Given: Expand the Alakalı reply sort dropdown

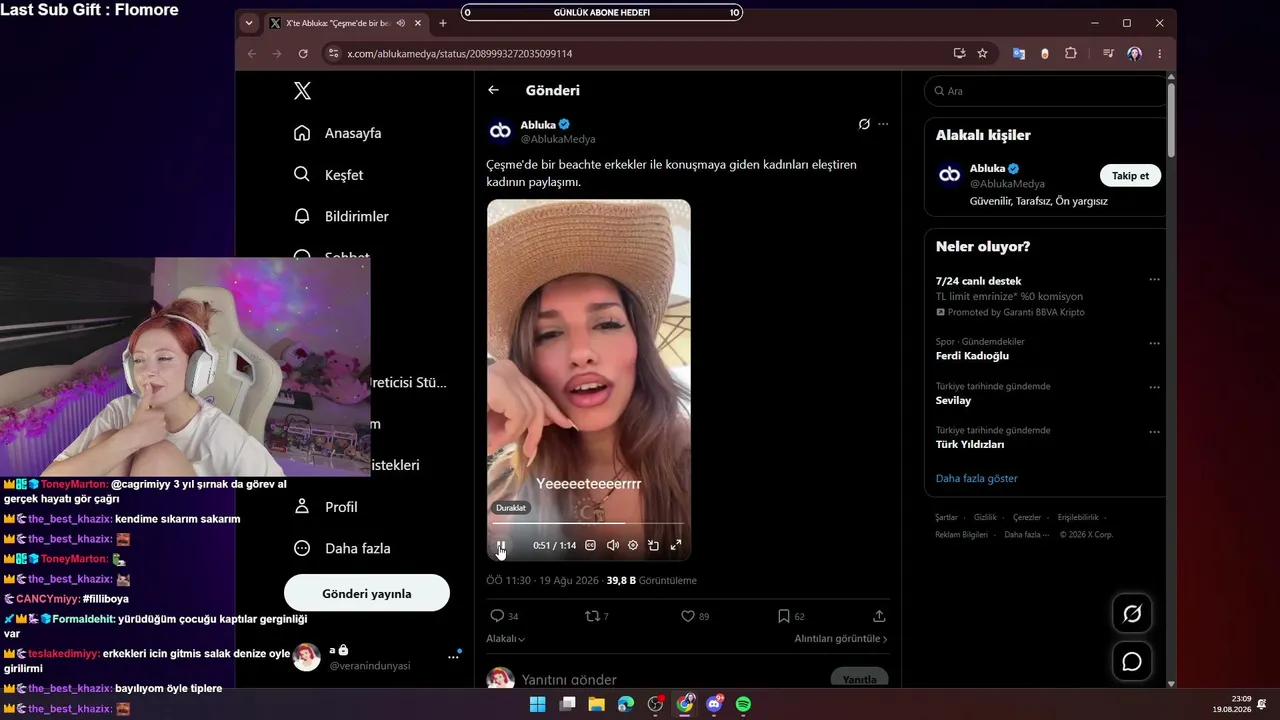Looking at the screenshot, I should 506,638.
